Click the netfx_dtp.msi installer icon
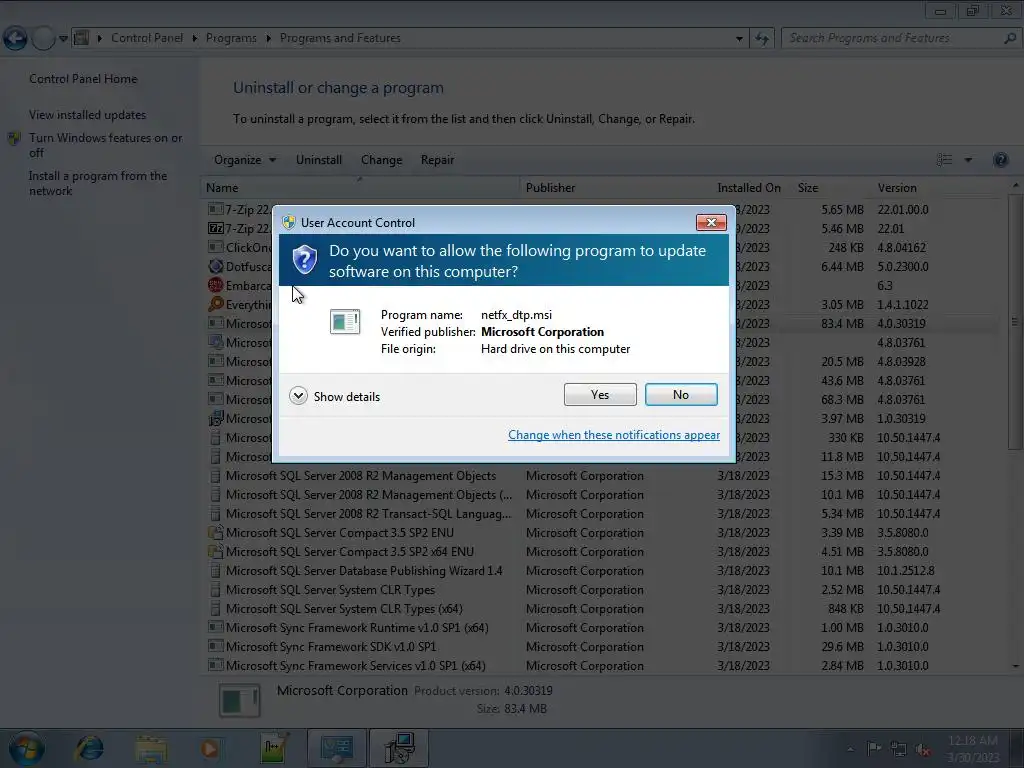Image resolution: width=1024 pixels, height=768 pixels. [345, 321]
